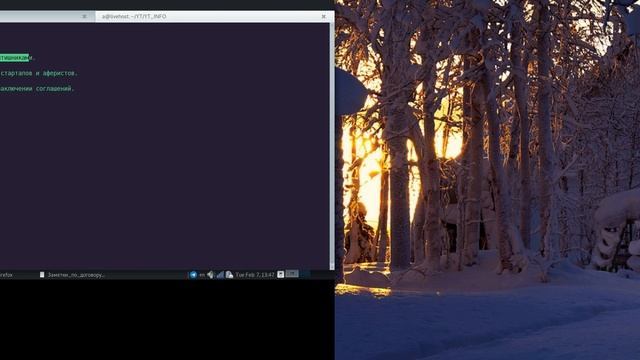Switch the 'en' keyboard layout indicator

pos(202,275)
